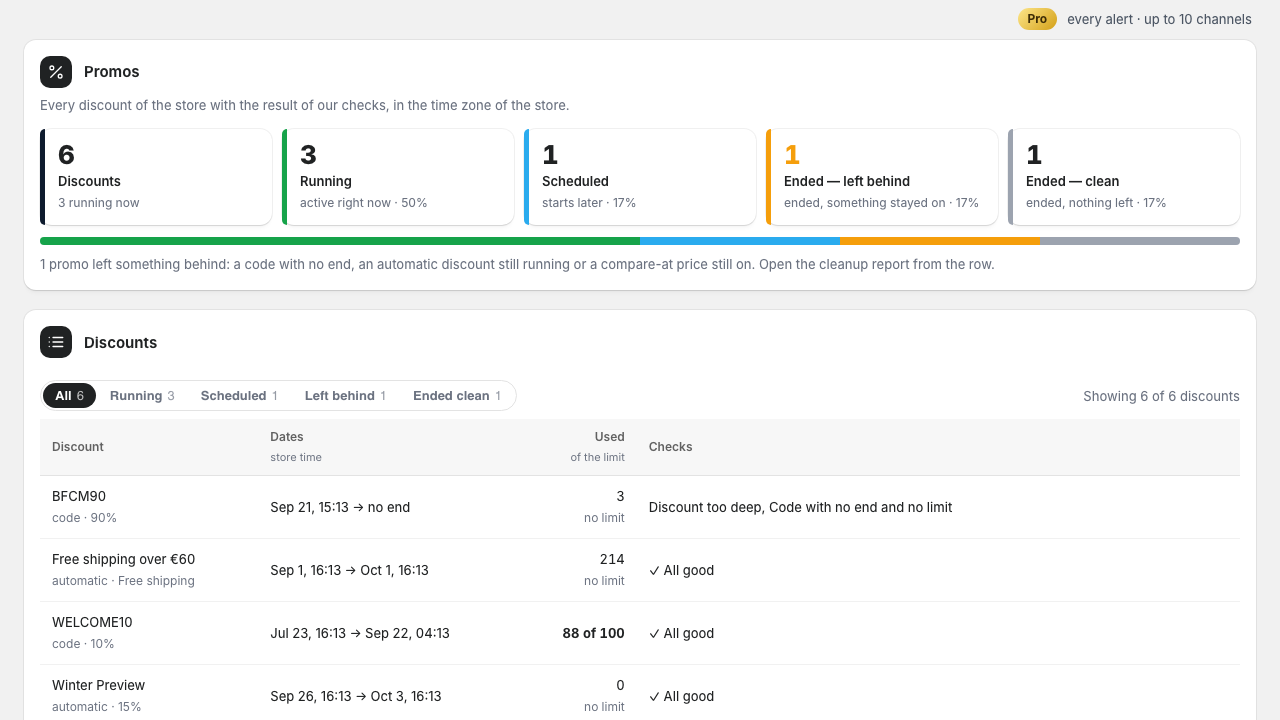
Task: Click All good check in Winter Preview row
Action: click(682, 696)
